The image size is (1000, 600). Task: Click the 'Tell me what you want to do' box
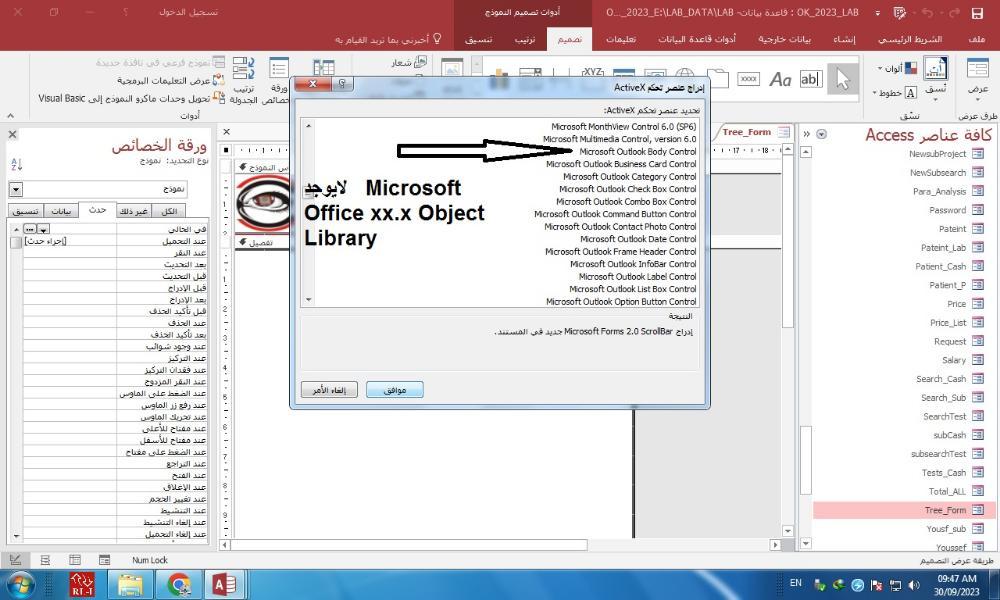coord(388,40)
